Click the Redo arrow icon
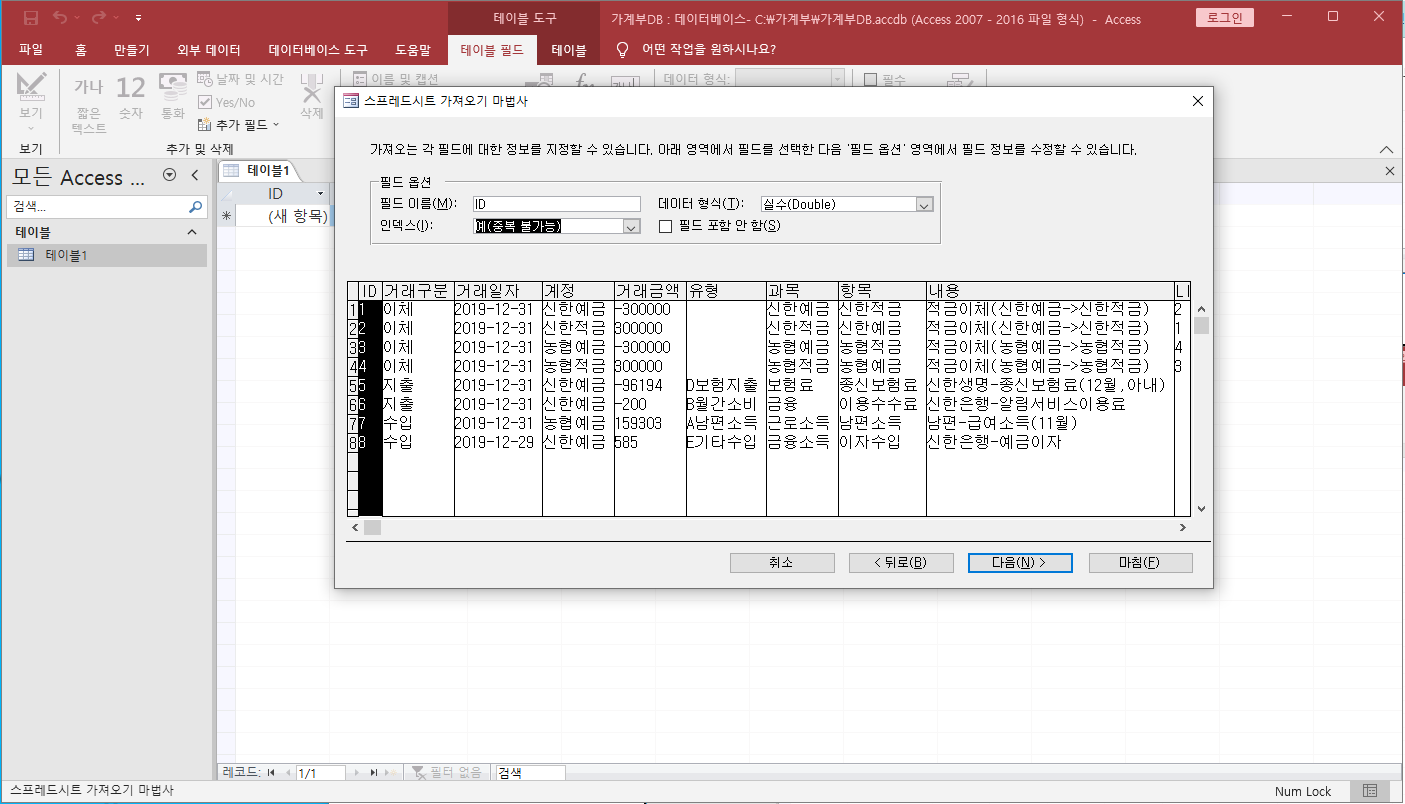The image size is (1405, 804). (x=98, y=18)
